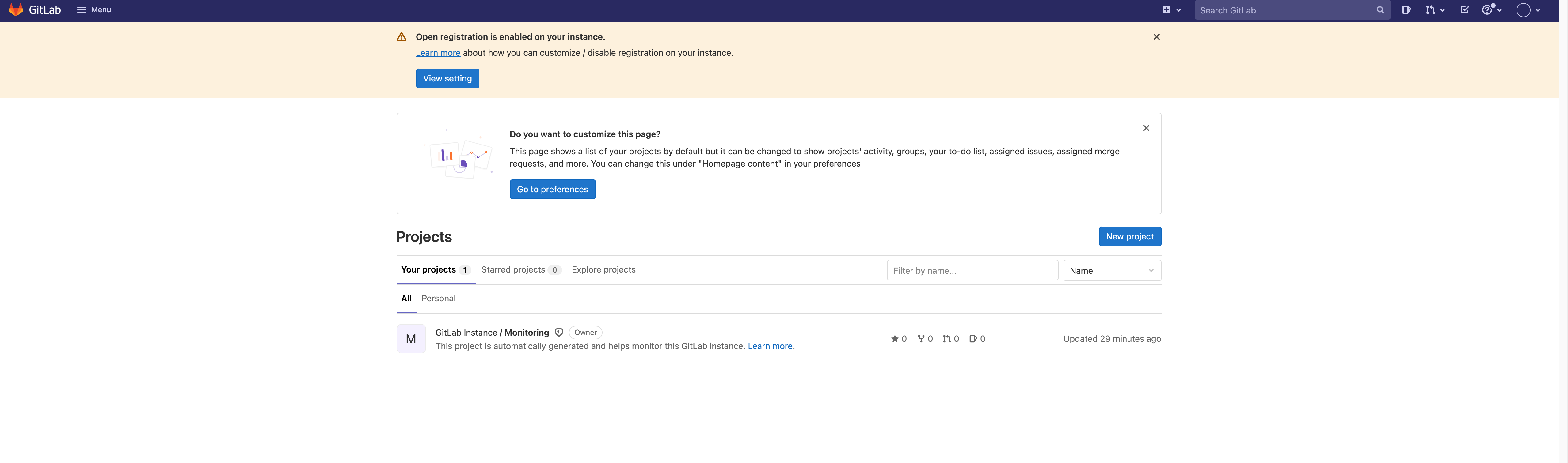The width and height of the screenshot is (1568, 463).
Task: Click the internal visibility shield icon
Action: [559, 333]
